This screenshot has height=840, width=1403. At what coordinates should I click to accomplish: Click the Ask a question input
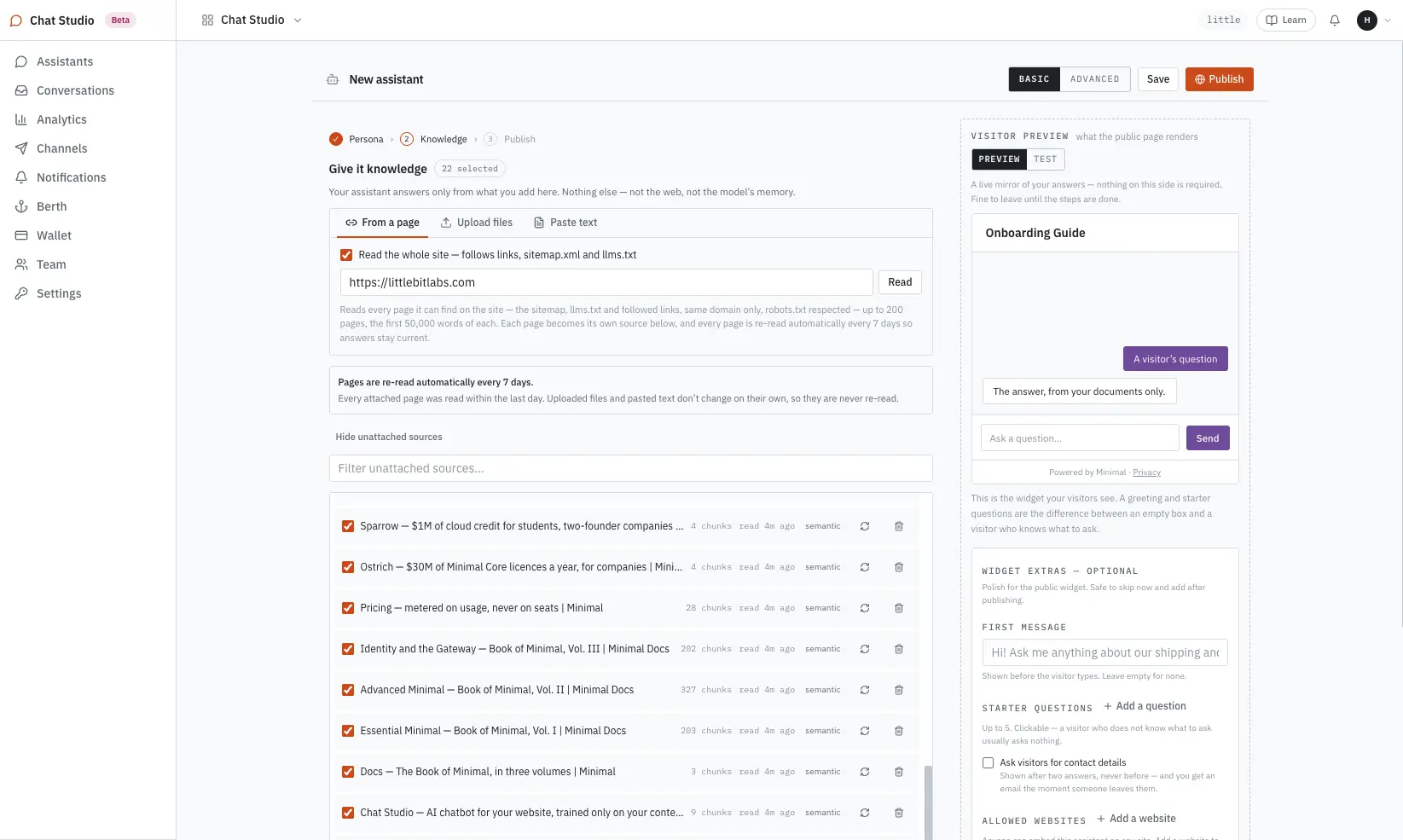pyautogui.click(x=1080, y=438)
